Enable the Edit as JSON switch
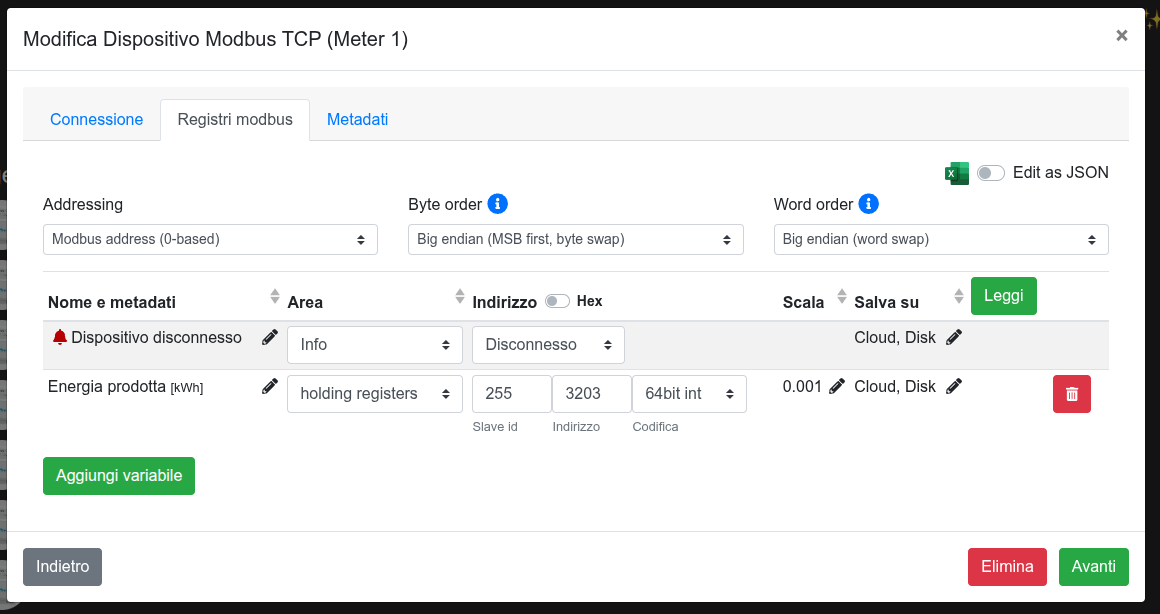 coord(990,173)
